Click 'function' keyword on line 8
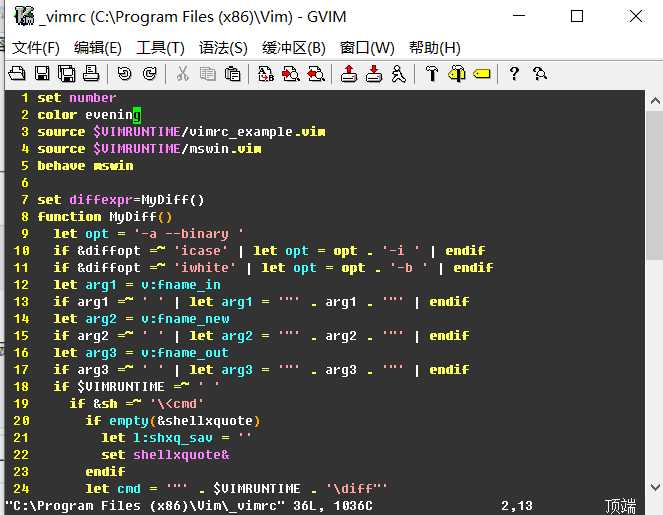 pos(69,216)
